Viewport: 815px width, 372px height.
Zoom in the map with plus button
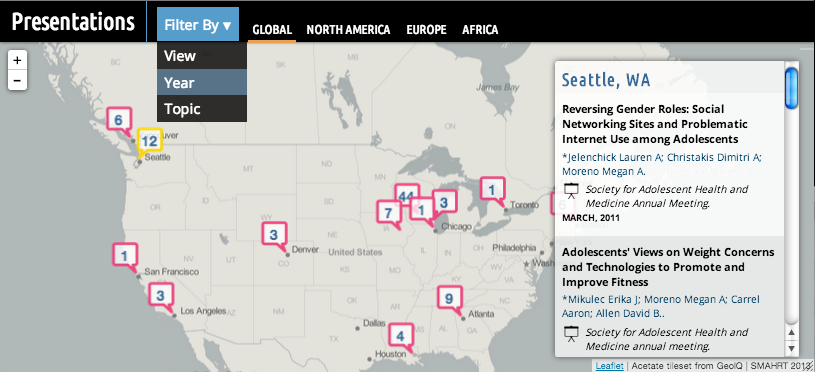[x=17, y=61]
